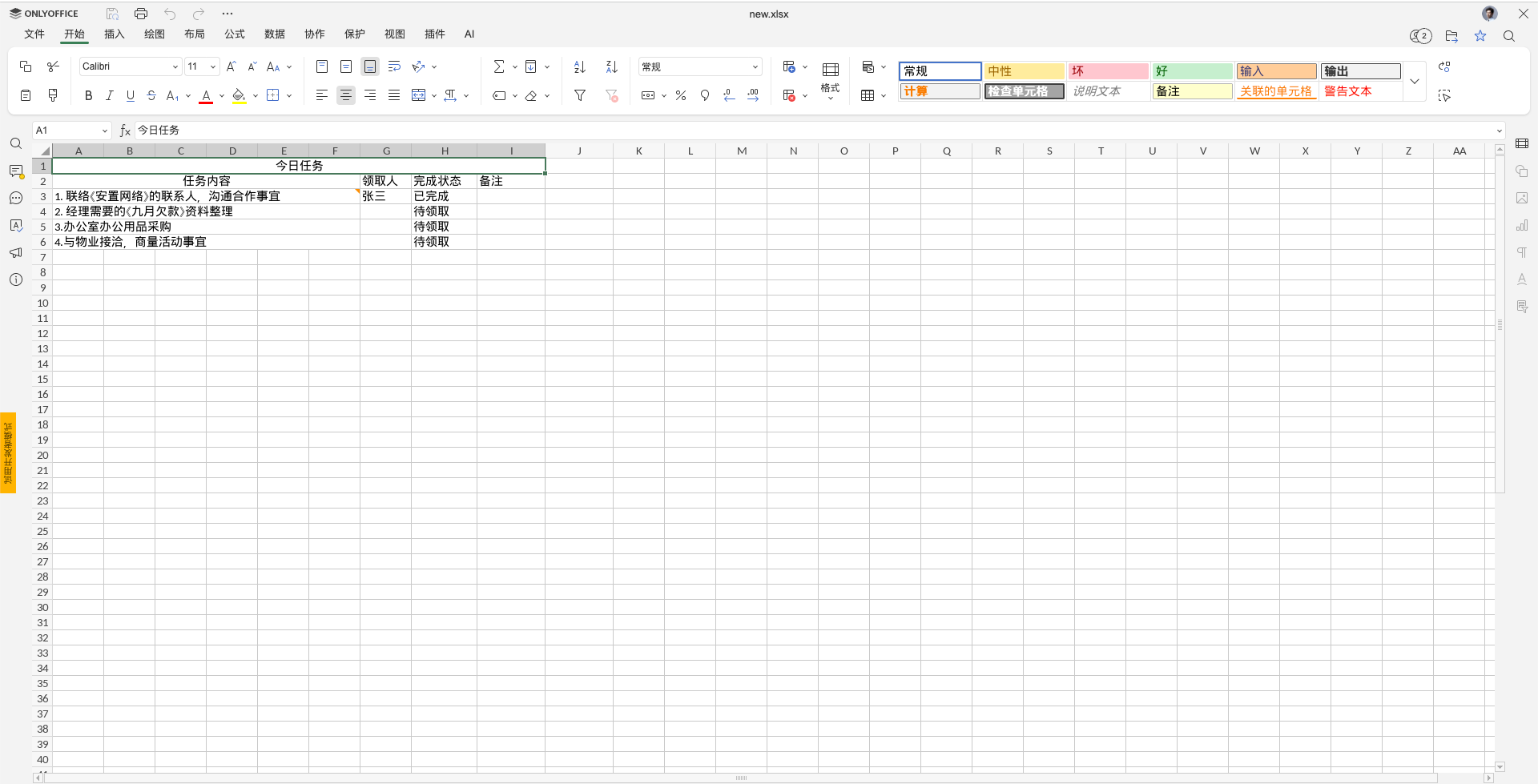Toggle Align left
Screen dimensions: 1538x784
click(x=322, y=95)
